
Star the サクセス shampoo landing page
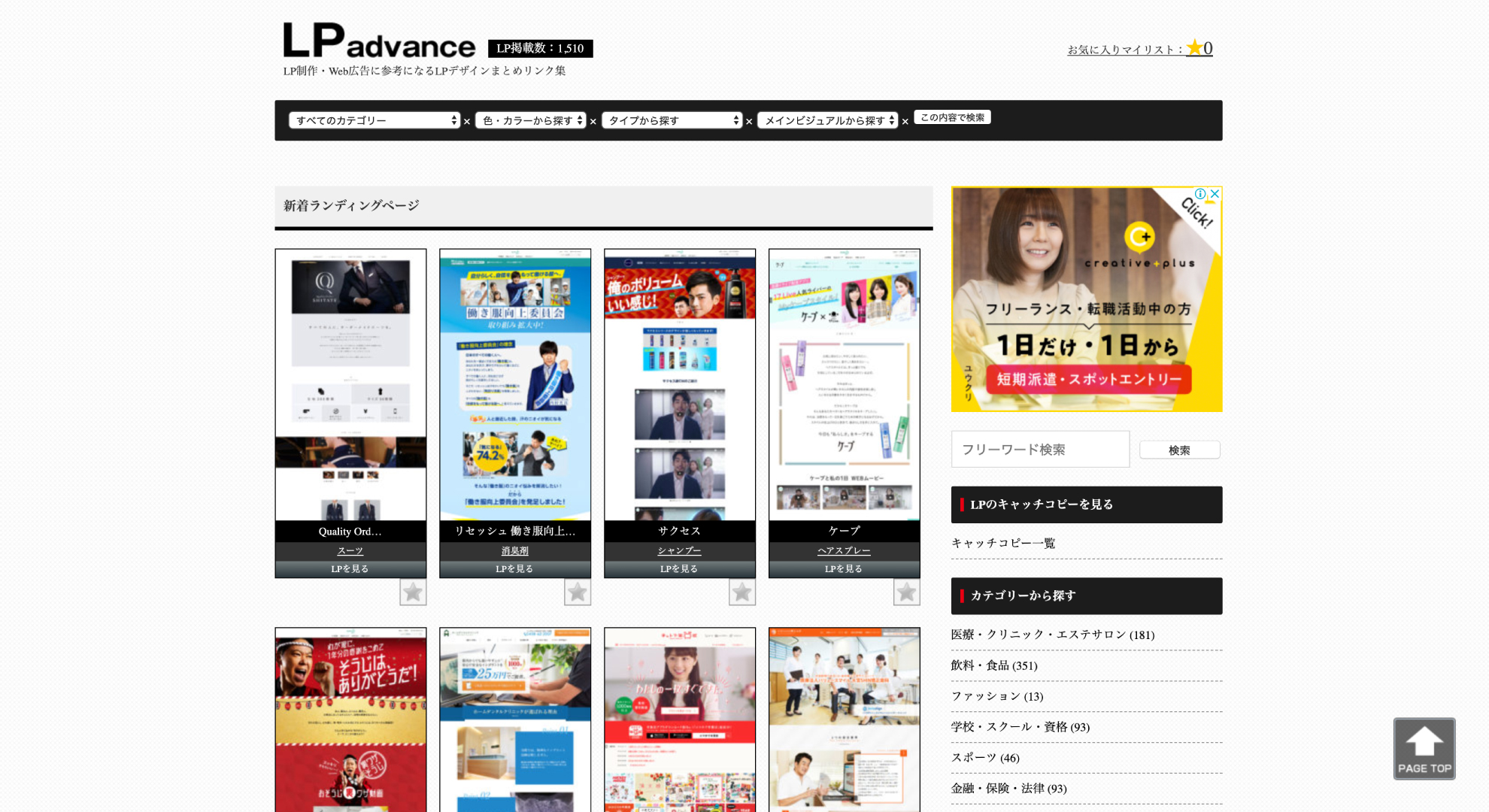(x=742, y=592)
